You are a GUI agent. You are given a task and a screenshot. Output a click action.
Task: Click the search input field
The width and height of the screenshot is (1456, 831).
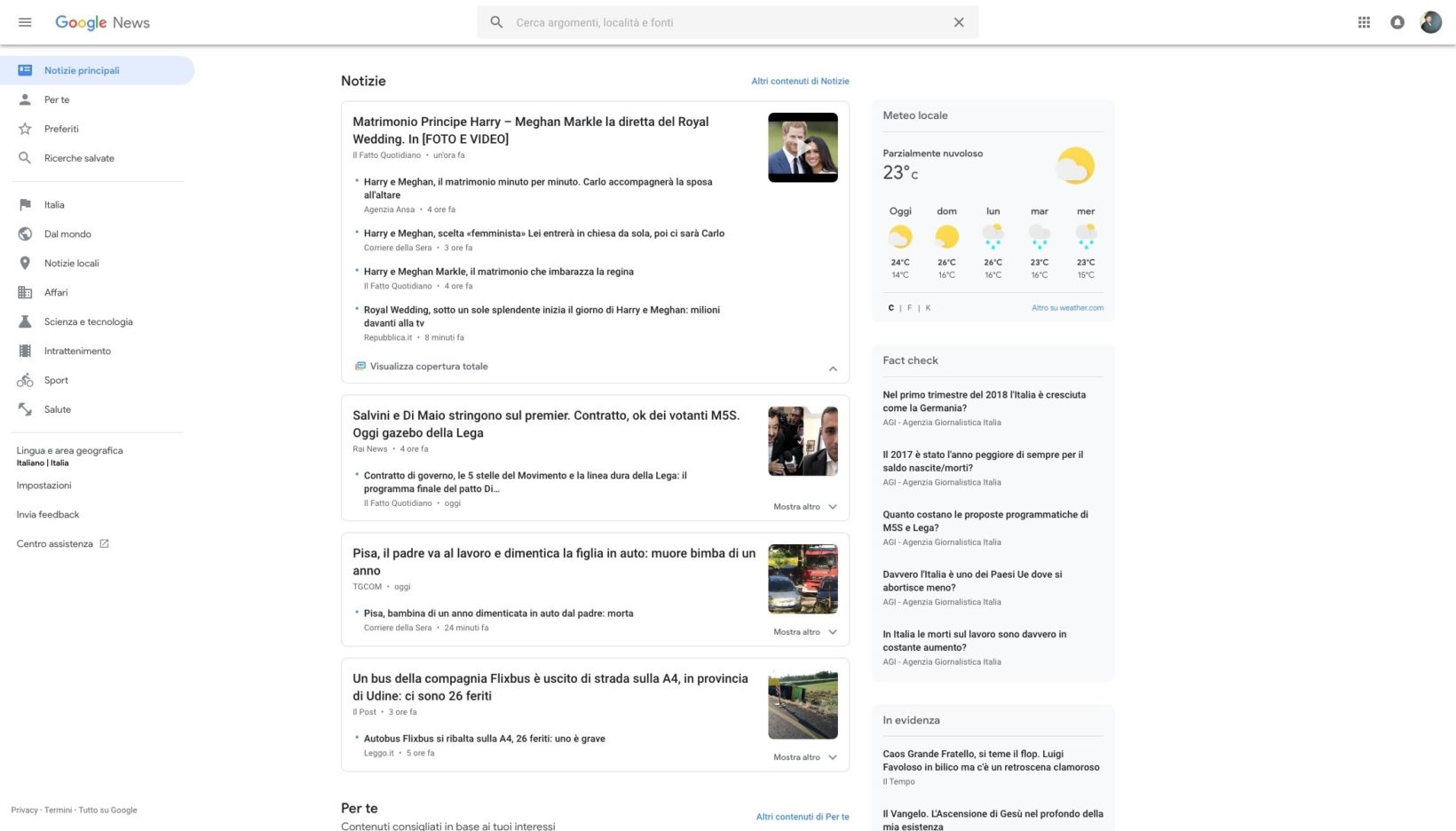[728, 22]
